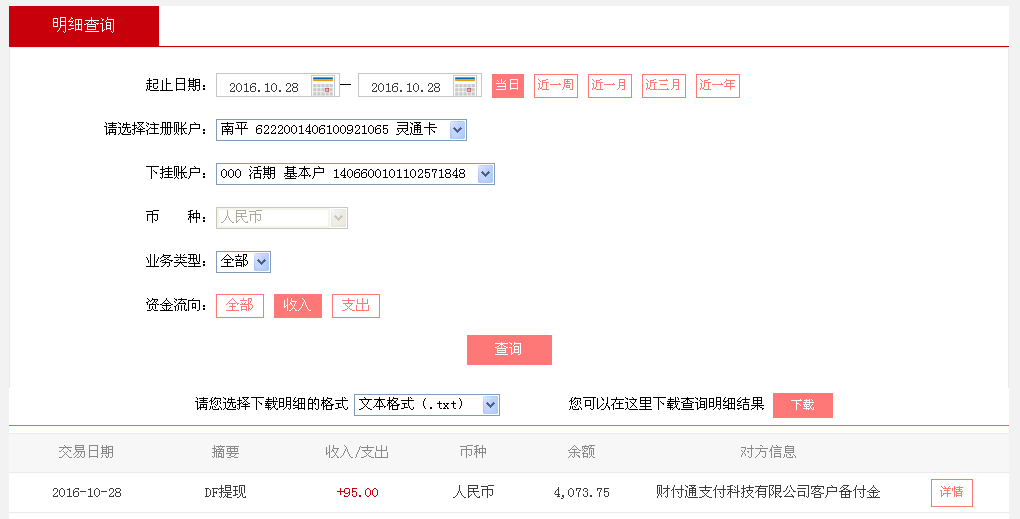
Task: Select 全部 fund flow option
Action: pos(239,306)
